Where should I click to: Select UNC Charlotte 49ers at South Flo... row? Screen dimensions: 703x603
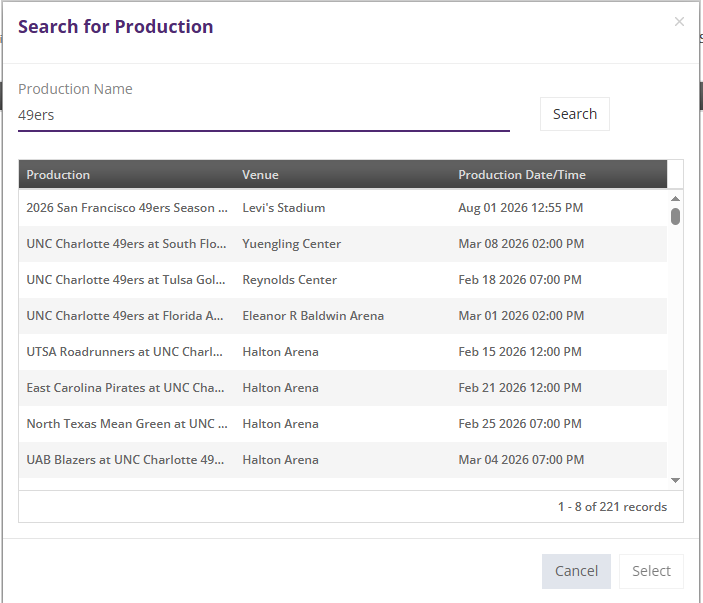click(343, 244)
